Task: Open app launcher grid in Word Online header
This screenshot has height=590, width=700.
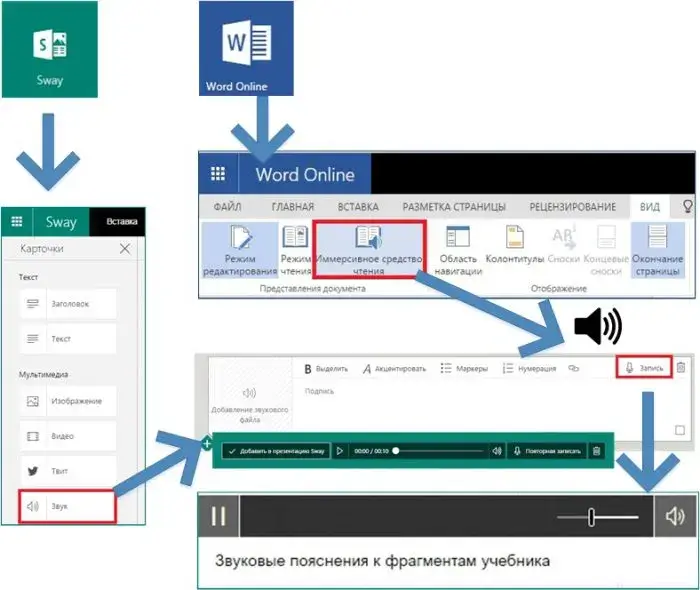Action: [218, 174]
